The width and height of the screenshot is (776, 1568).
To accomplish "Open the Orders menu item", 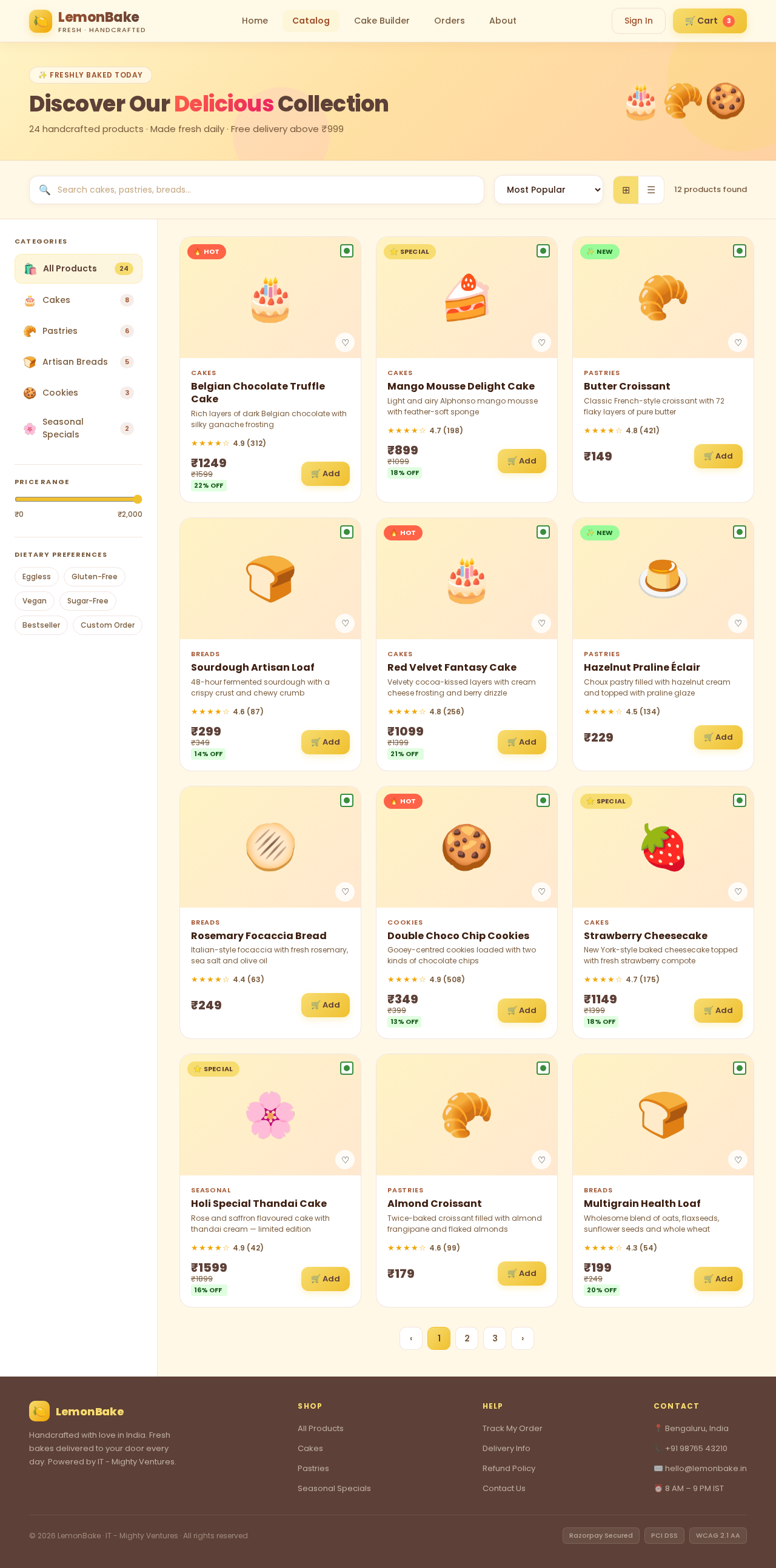I will [449, 20].
